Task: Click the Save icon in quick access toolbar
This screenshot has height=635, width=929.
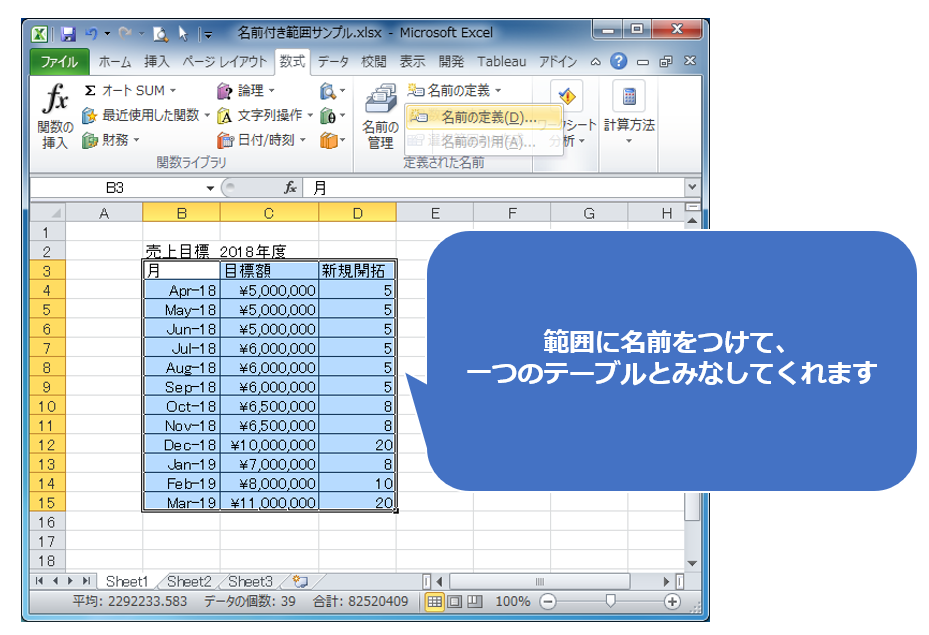Action: (x=68, y=33)
